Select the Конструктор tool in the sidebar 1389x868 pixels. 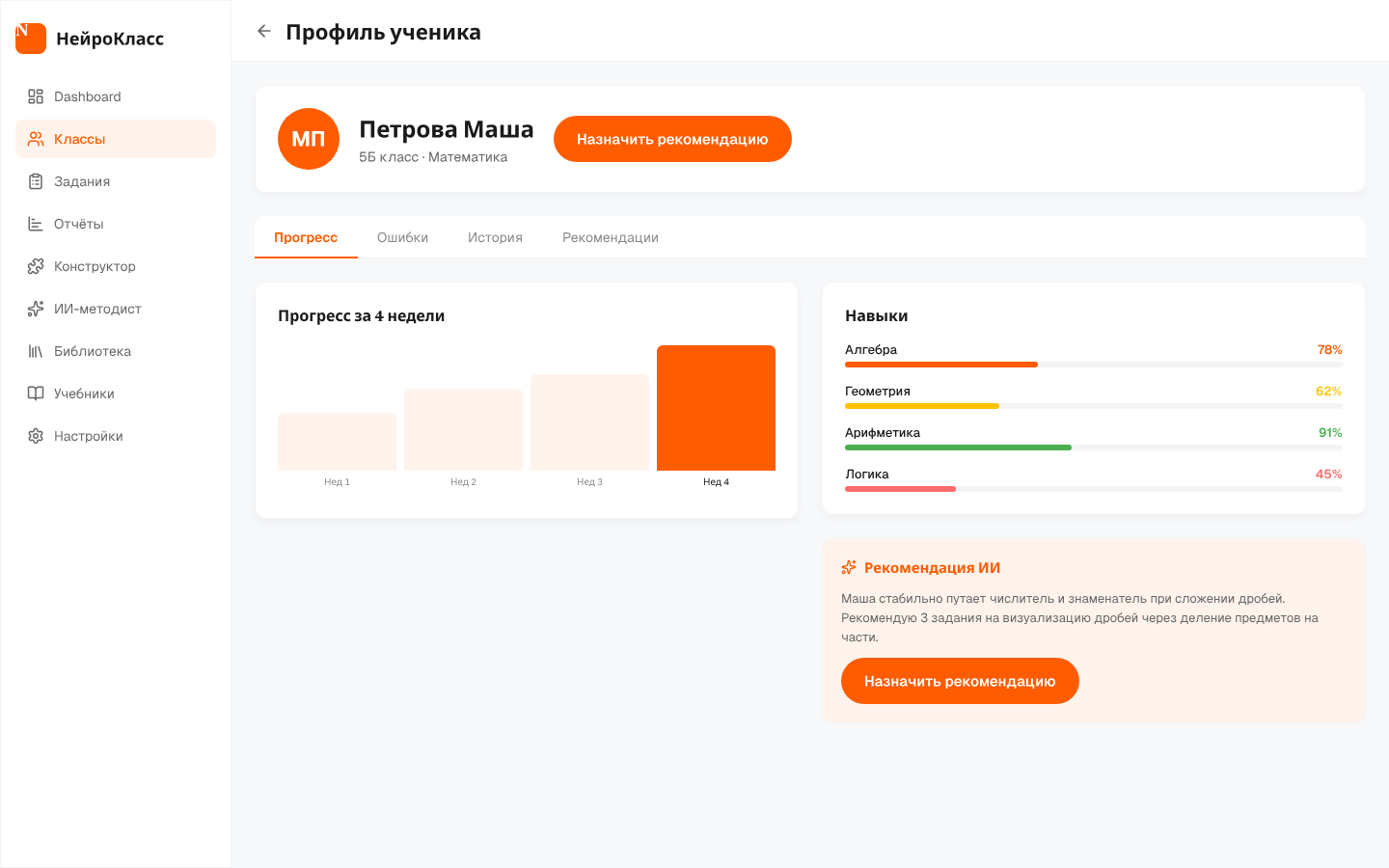(95, 266)
